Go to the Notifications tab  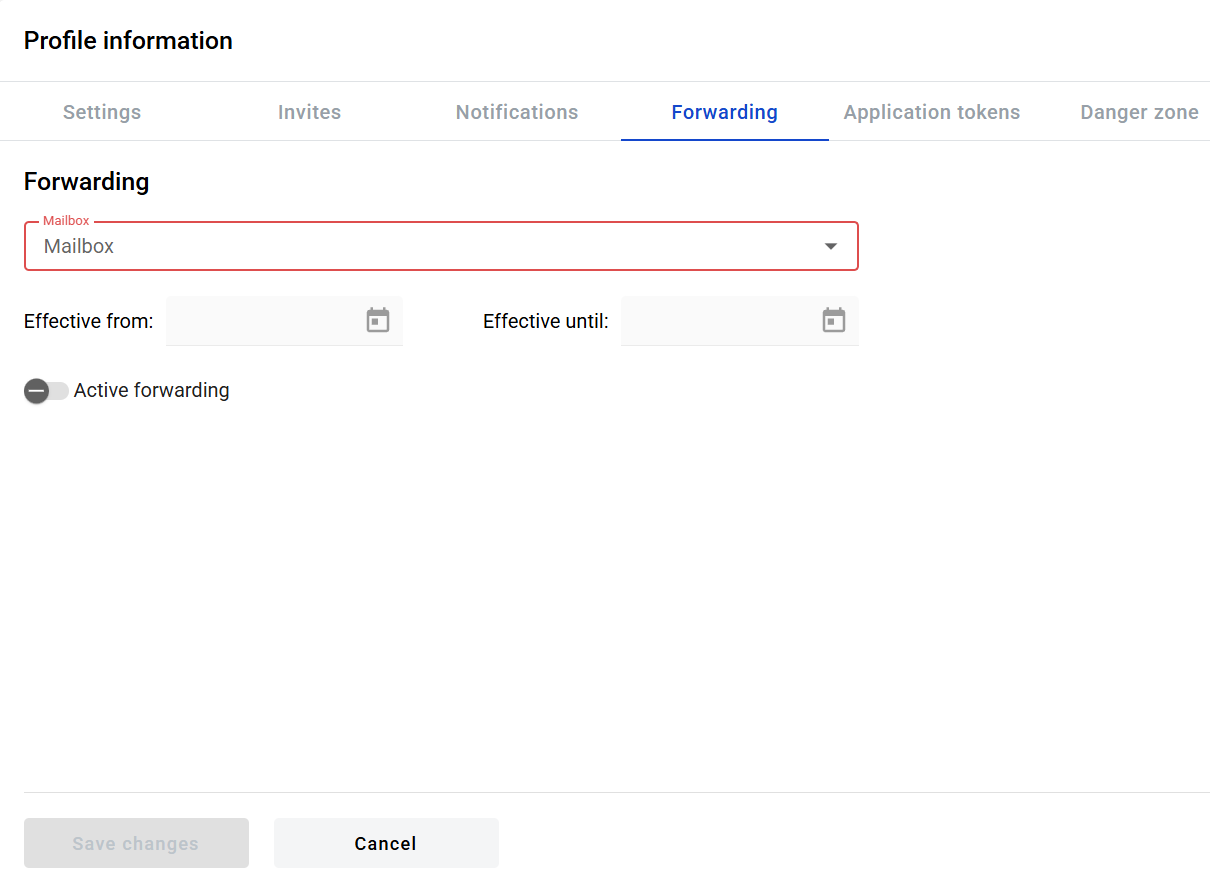pos(517,112)
